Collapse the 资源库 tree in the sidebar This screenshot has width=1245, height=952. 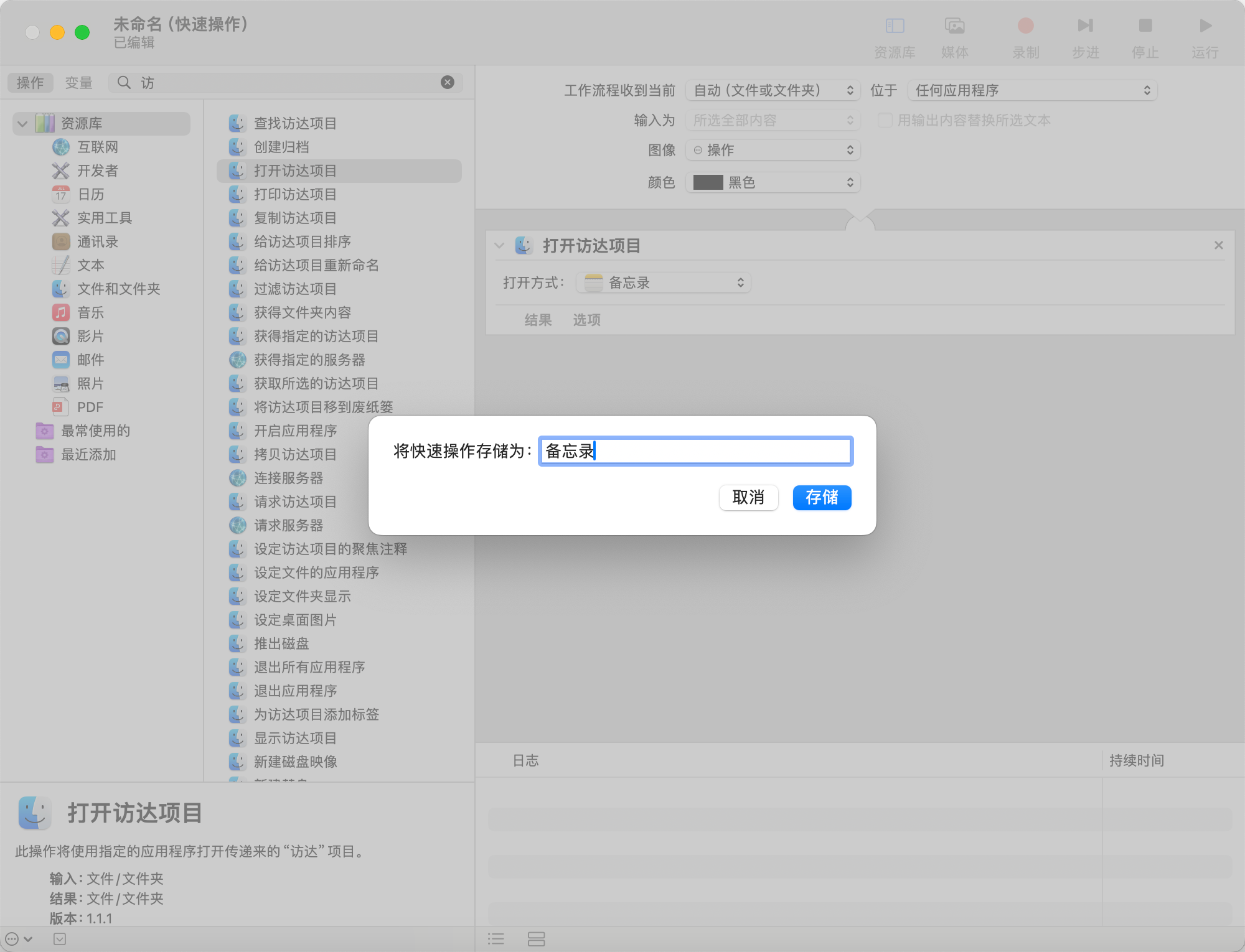[x=22, y=123]
